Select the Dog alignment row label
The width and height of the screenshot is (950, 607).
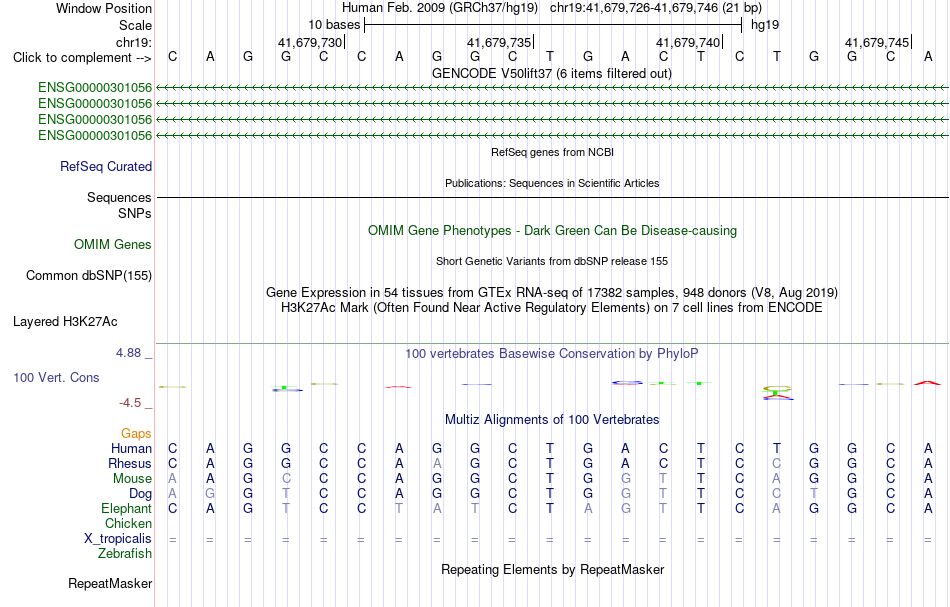[x=141, y=494]
